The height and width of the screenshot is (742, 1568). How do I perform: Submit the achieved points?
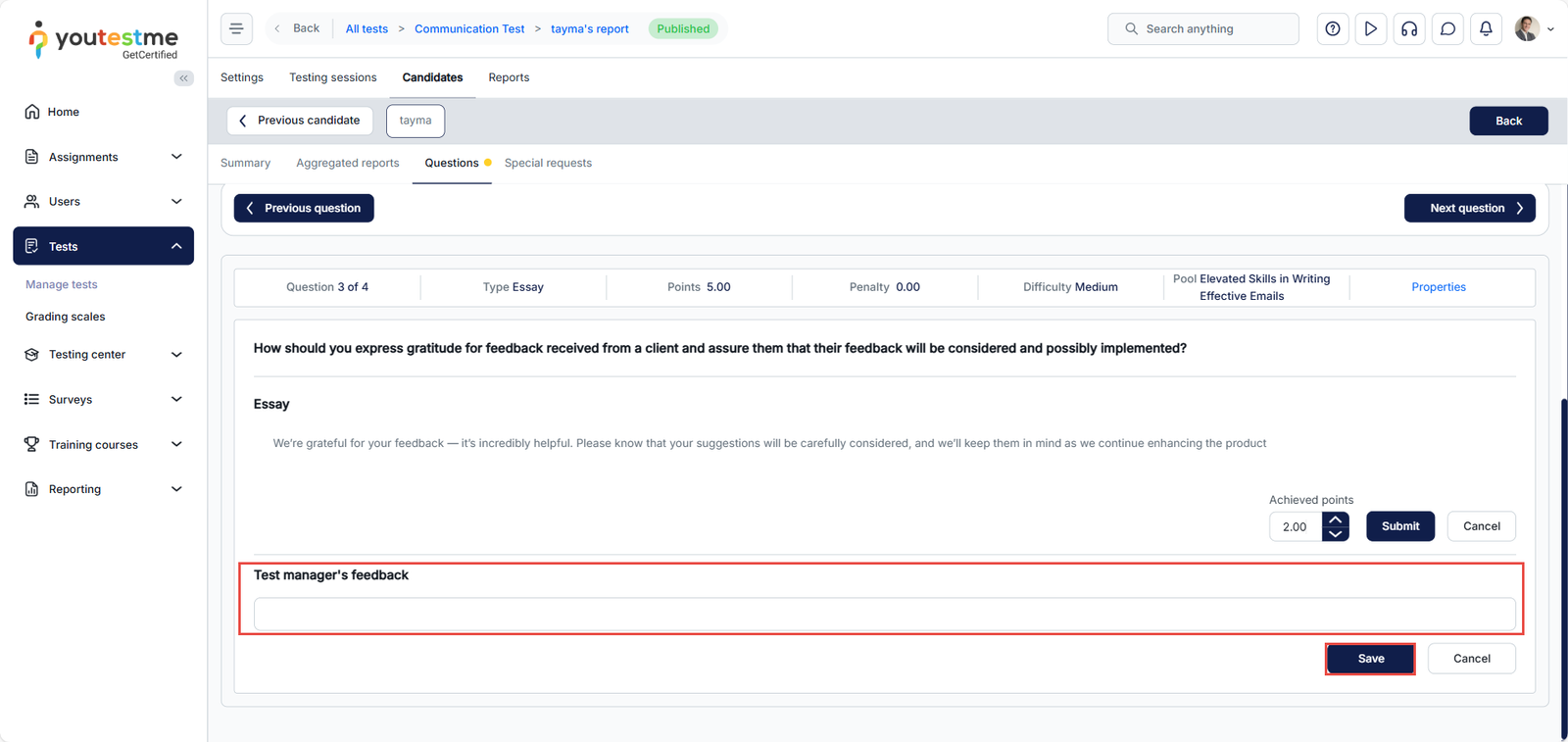pyautogui.click(x=1399, y=526)
